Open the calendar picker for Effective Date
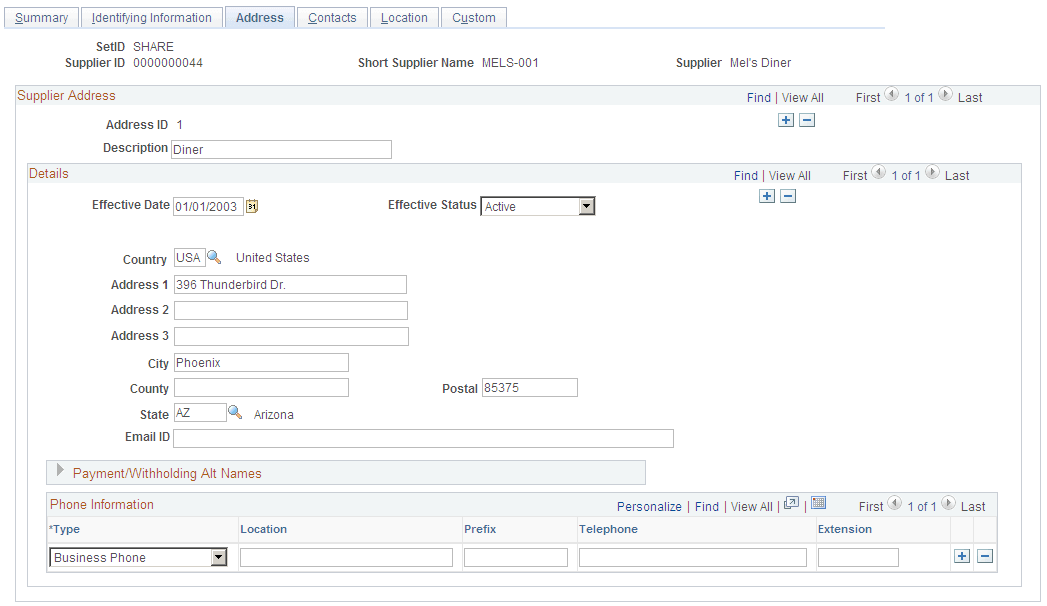 point(252,204)
